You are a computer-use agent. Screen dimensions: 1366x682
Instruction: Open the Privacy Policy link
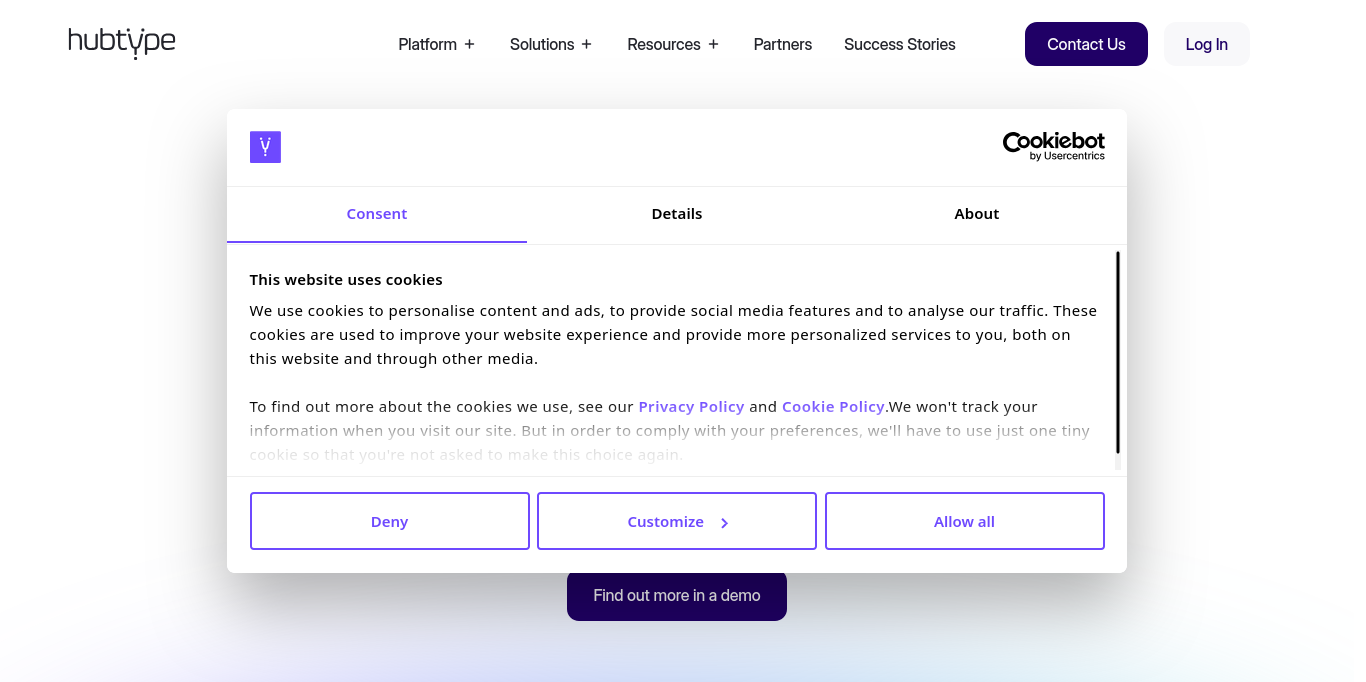(691, 406)
